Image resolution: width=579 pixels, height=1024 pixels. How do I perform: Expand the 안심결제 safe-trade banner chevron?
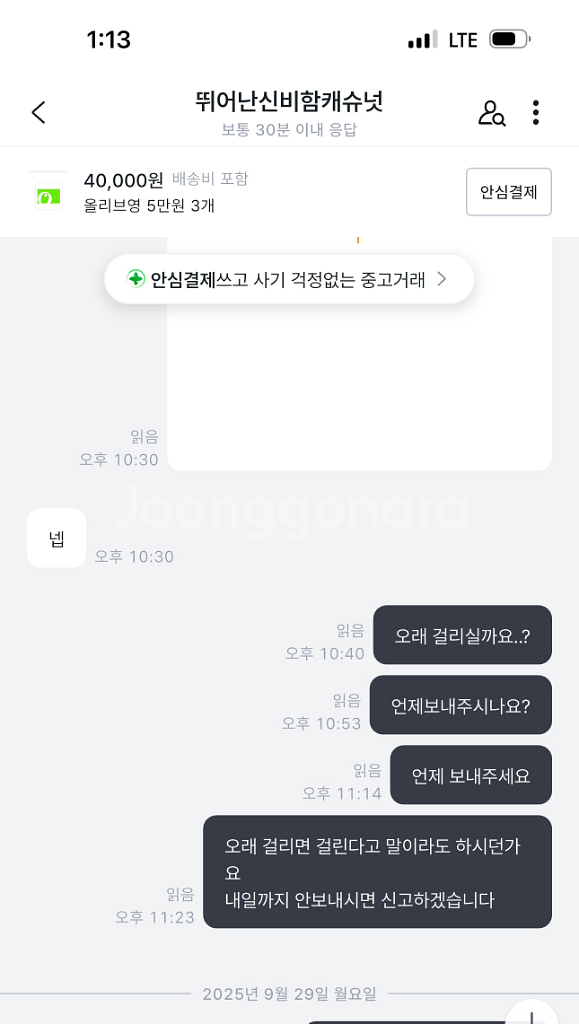441,280
